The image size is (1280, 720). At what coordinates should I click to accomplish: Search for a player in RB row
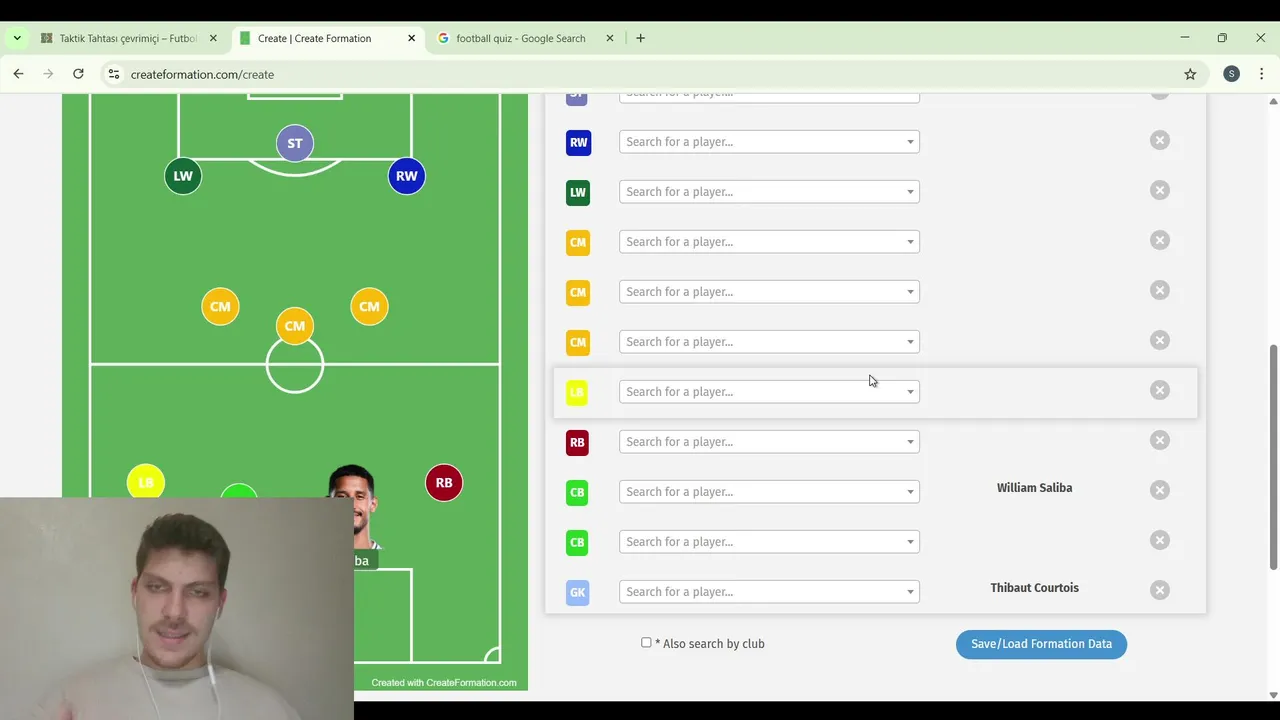coord(769,442)
